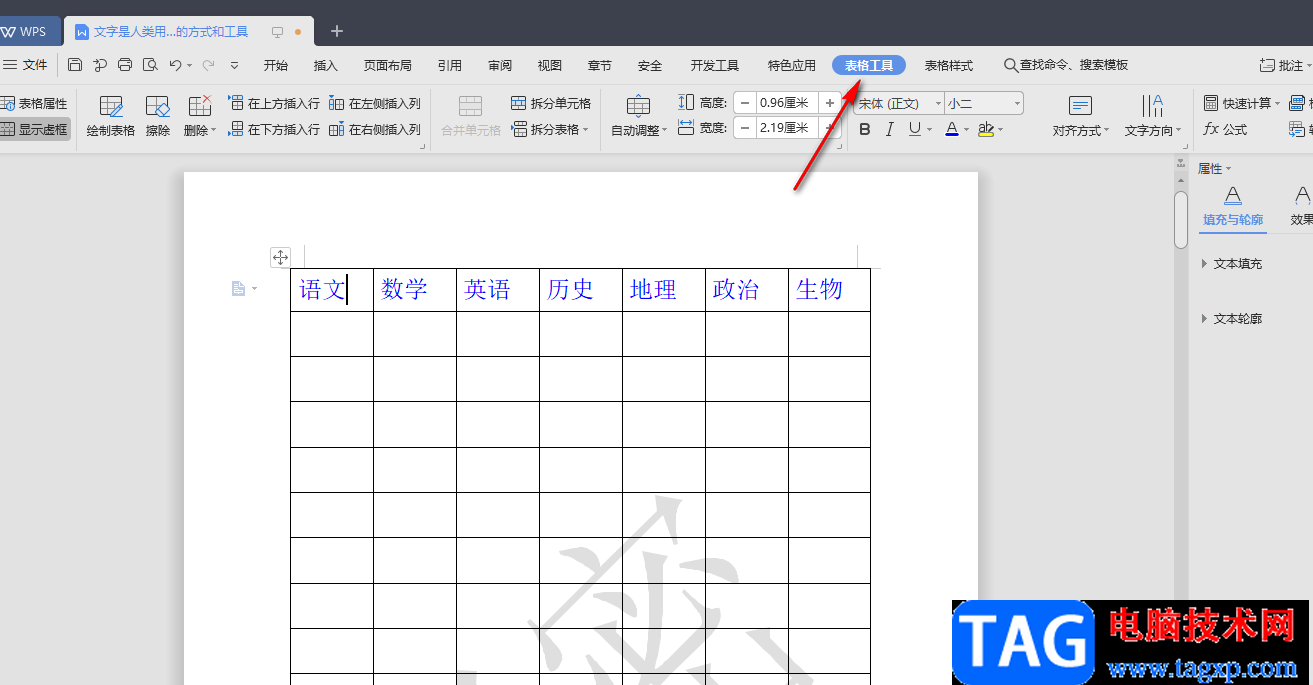This screenshot has width=1313, height=685.
Task: Click the Undo arrow
Action: click(x=175, y=65)
